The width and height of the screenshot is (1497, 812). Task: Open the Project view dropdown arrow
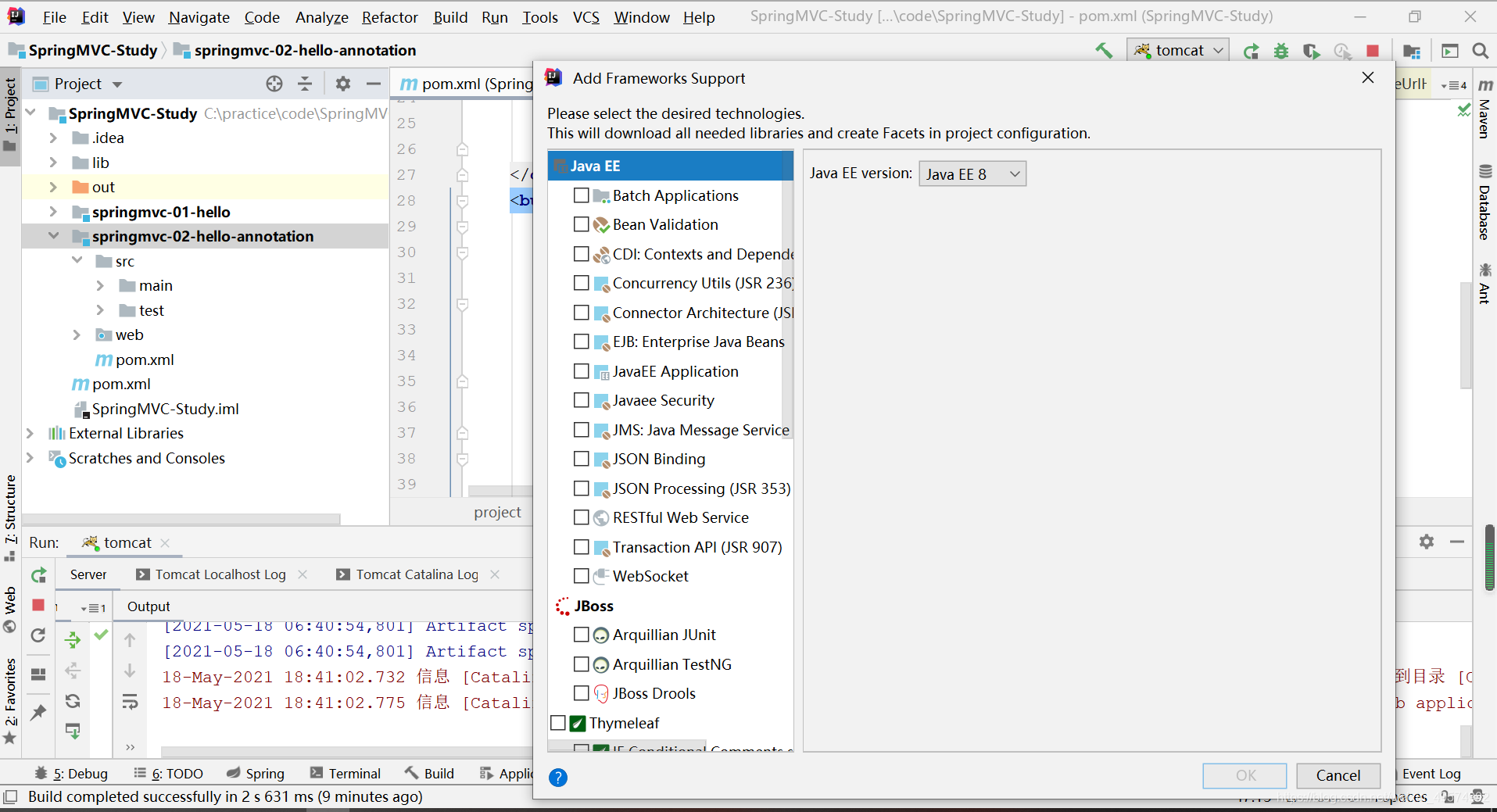coord(117,84)
